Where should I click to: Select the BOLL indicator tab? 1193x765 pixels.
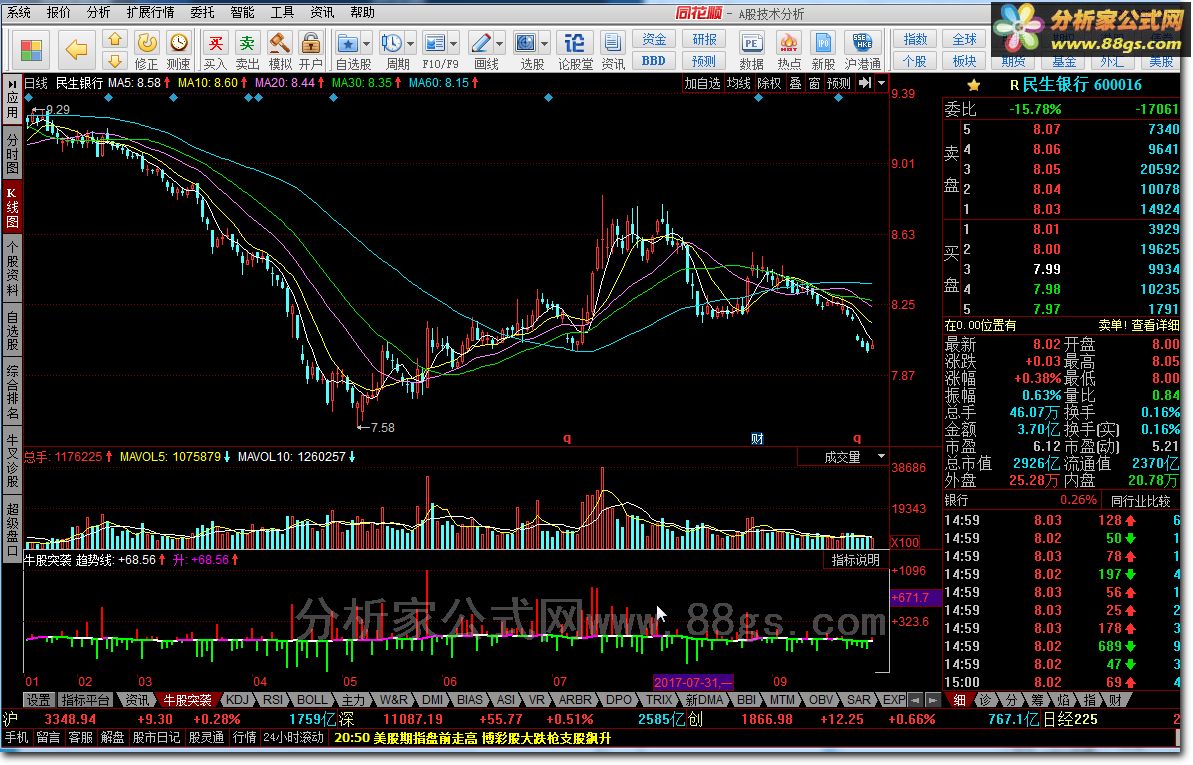[x=312, y=700]
